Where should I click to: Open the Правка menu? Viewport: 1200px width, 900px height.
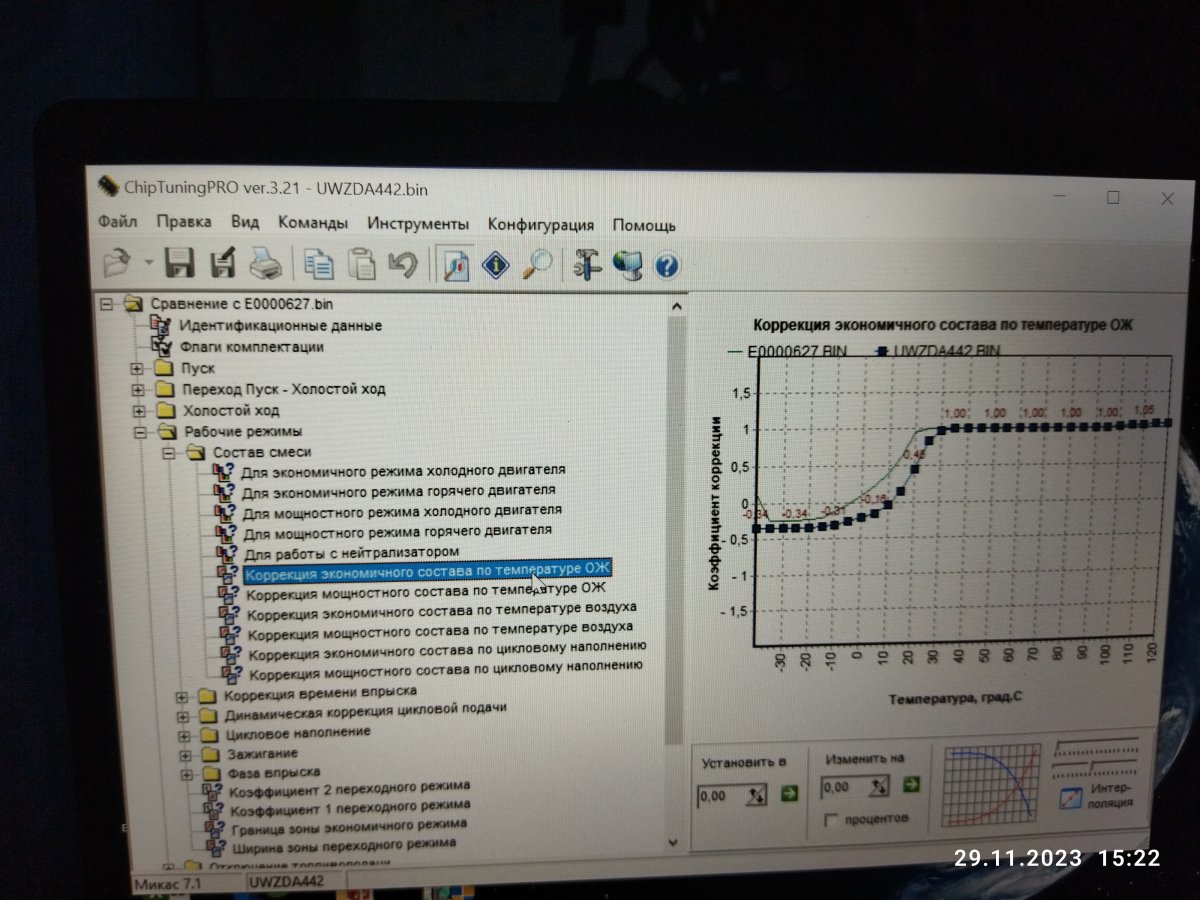point(184,222)
